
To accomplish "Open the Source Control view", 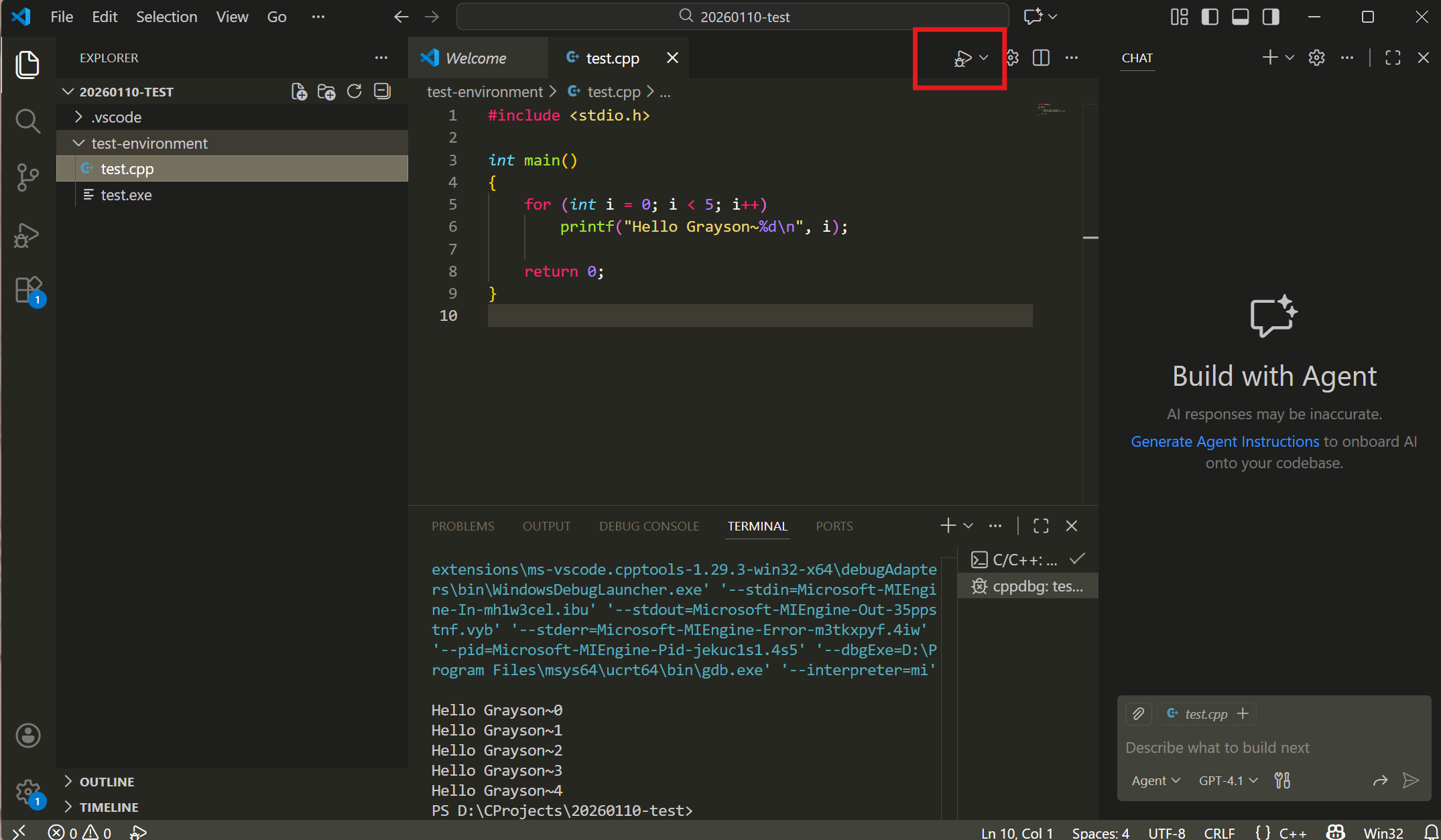I will click(27, 178).
